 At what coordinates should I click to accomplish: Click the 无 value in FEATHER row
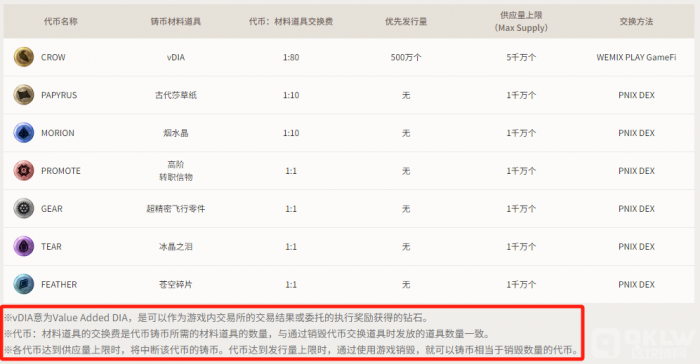(x=406, y=285)
